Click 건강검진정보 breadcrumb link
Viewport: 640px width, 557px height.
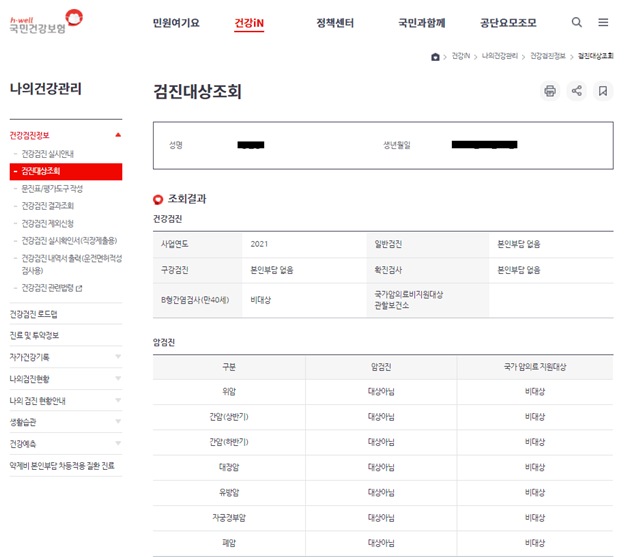(x=548, y=56)
